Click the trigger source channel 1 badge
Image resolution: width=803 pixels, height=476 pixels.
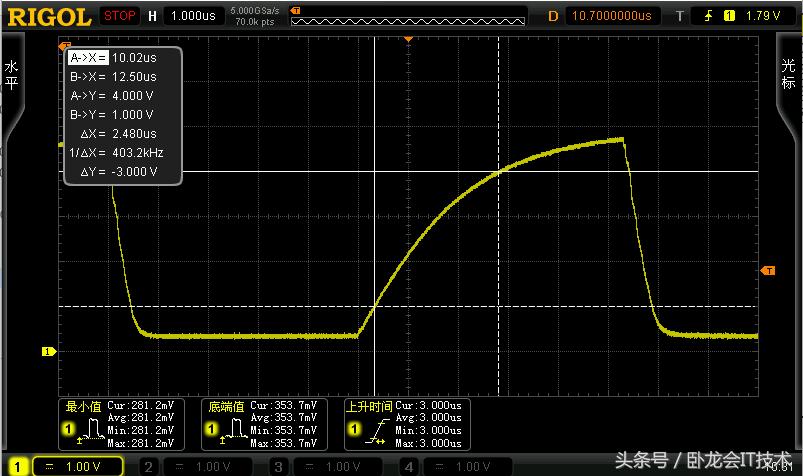729,16
